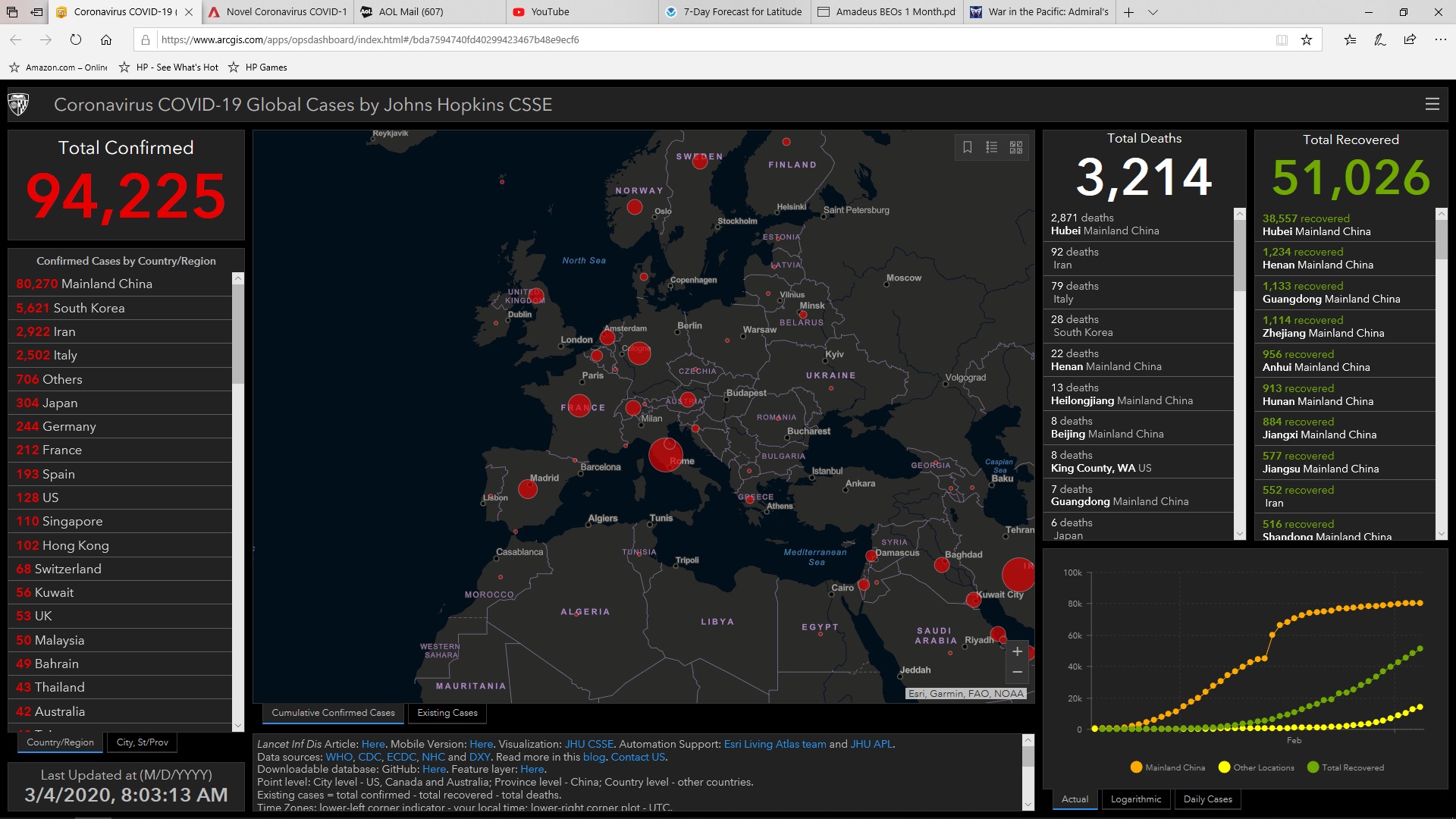Open the ECDC data source link
Viewport: 1456px width, 819px height.
401,757
